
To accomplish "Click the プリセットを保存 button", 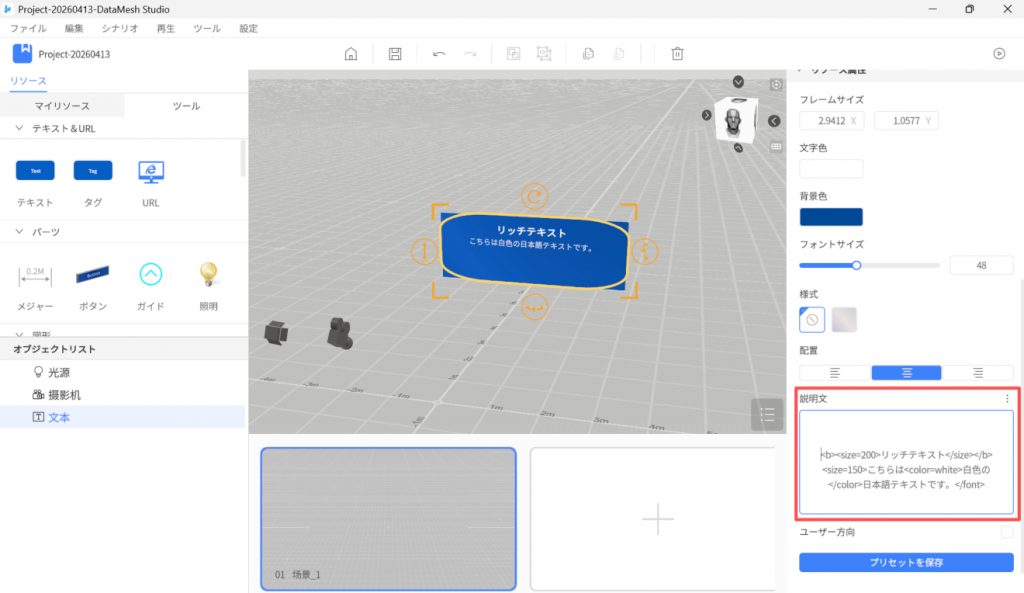I will pos(906,562).
